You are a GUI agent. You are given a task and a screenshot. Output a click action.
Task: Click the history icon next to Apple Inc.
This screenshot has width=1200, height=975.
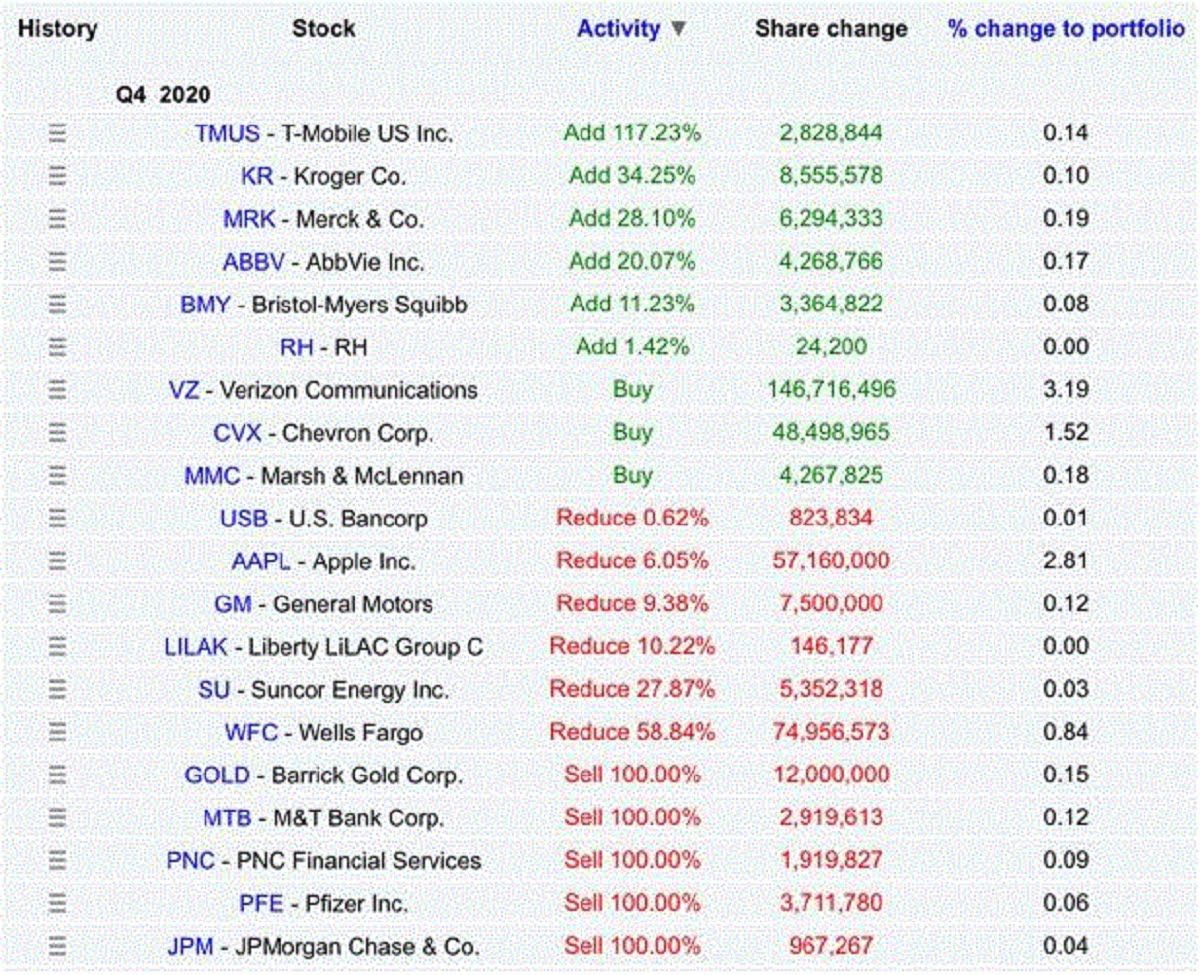click(58, 561)
